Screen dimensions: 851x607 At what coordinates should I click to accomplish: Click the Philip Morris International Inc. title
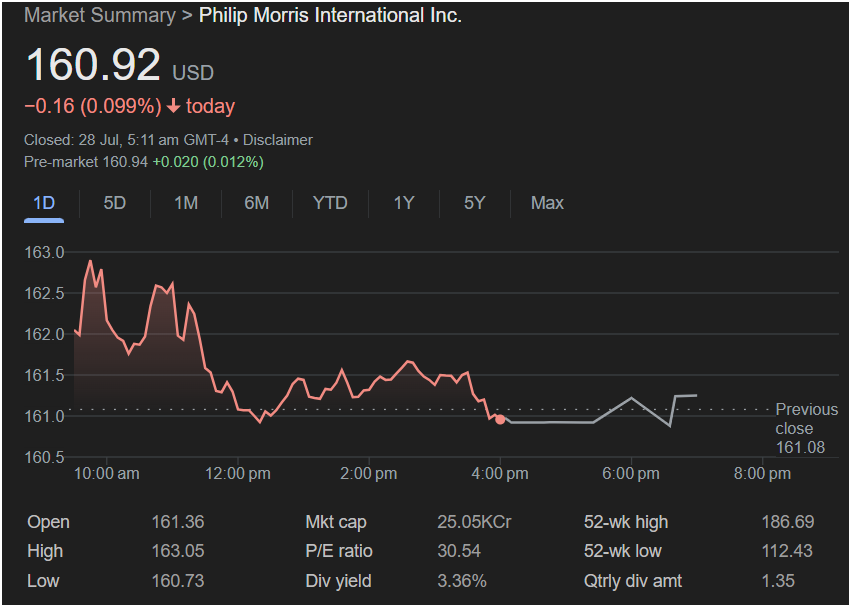[x=330, y=15]
